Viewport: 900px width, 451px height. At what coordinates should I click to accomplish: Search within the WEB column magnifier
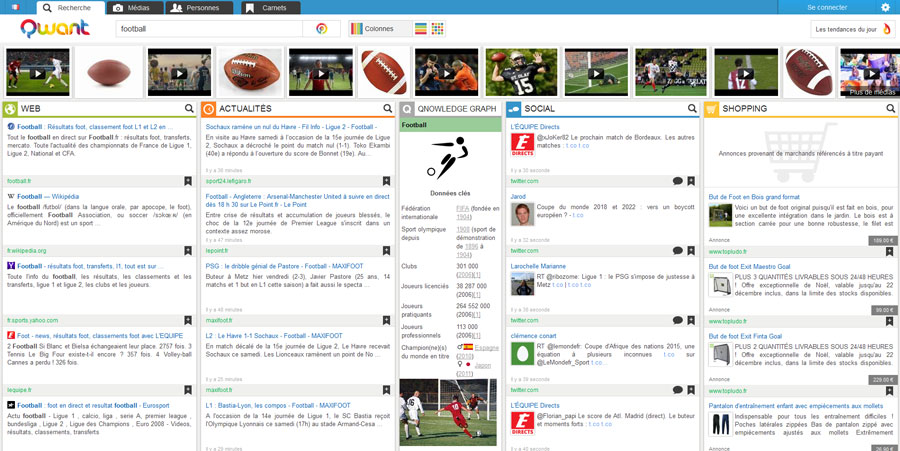pos(189,108)
